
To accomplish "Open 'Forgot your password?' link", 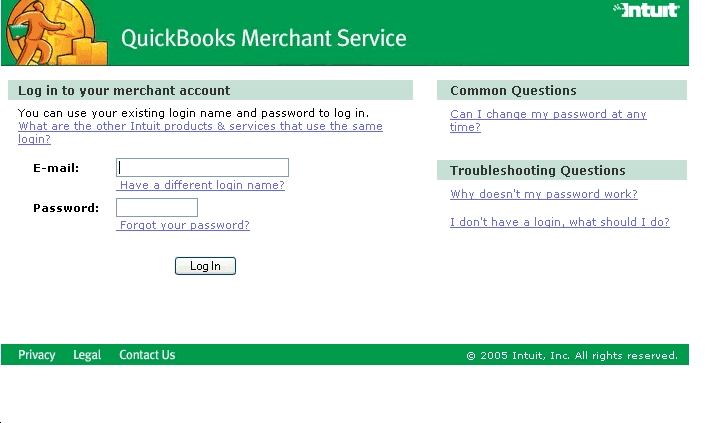I will coord(183,225).
